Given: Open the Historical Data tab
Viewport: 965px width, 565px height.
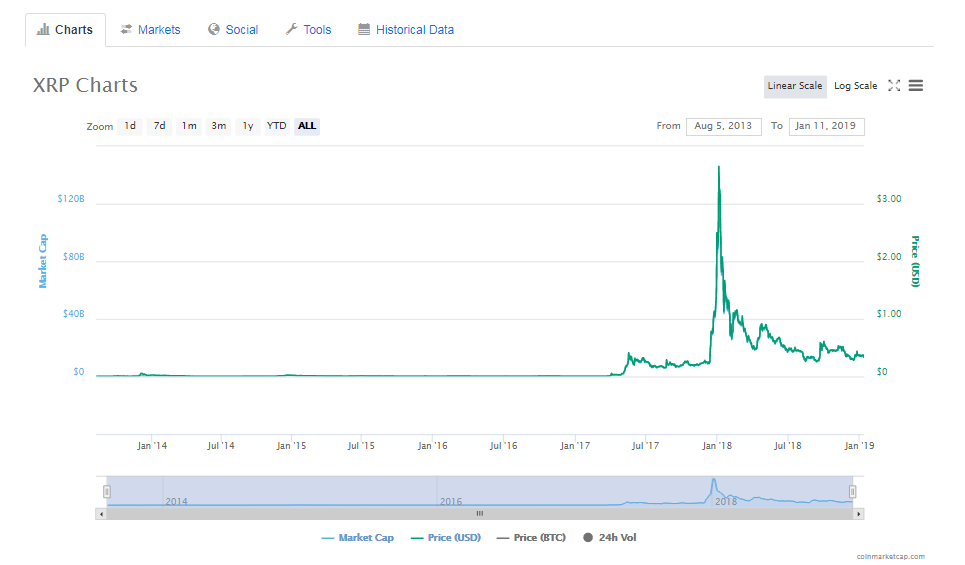Looking at the screenshot, I should click(x=406, y=30).
